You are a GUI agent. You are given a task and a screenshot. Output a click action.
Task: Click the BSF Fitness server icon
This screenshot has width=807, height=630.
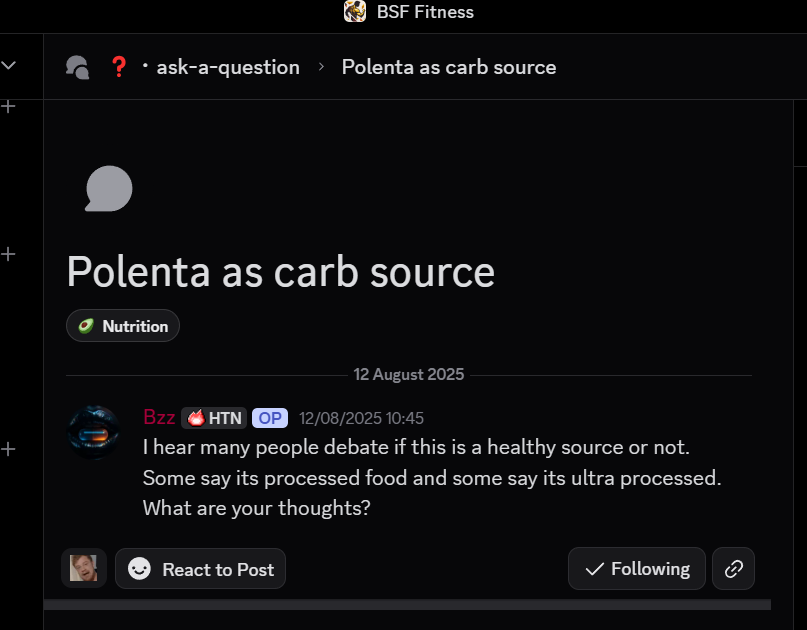[x=355, y=11]
